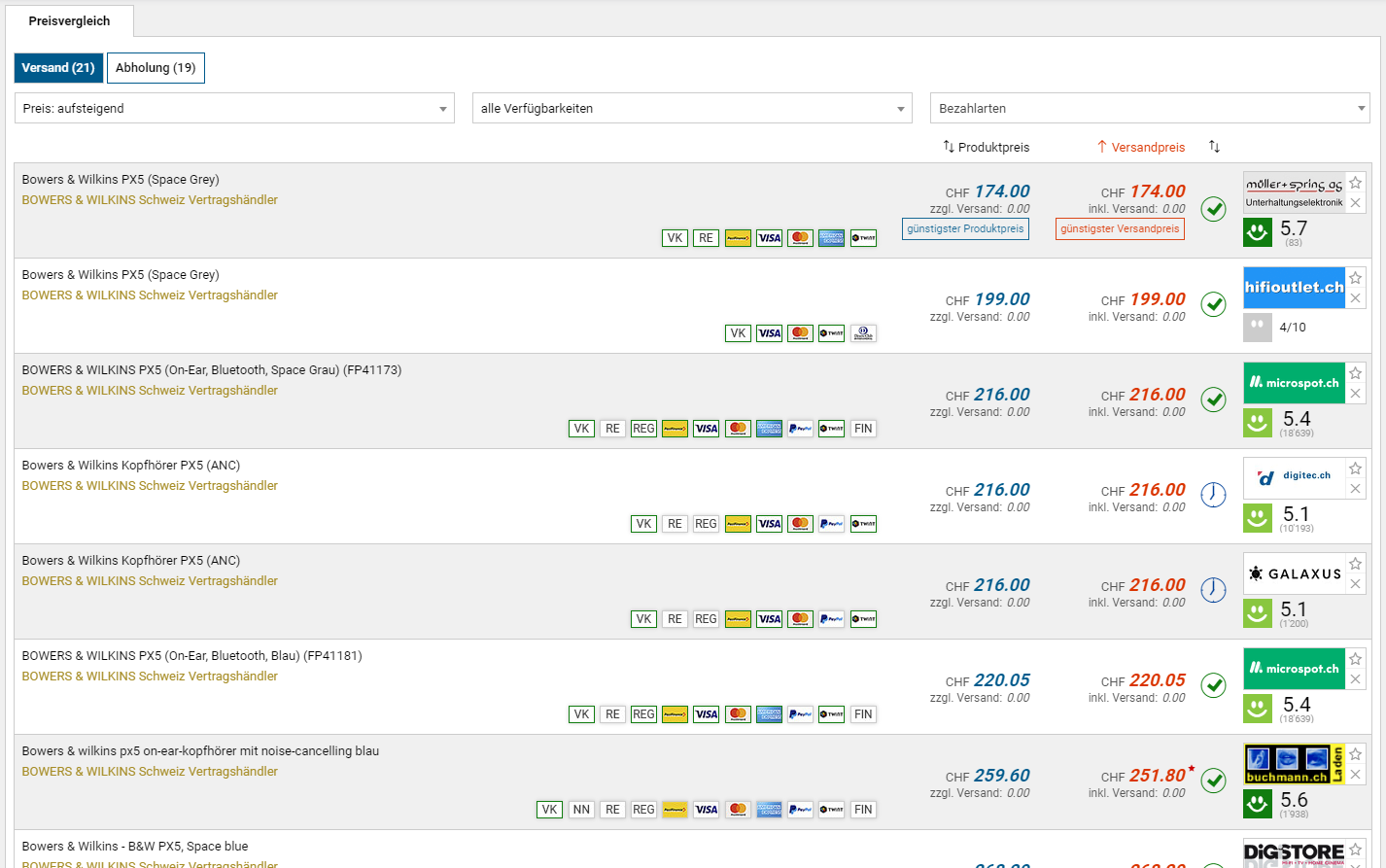Viewport: 1386px width, 868px height.
Task: Click the digitec.ch green smiley rating icon
Action: pyautogui.click(x=1257, y=518)
